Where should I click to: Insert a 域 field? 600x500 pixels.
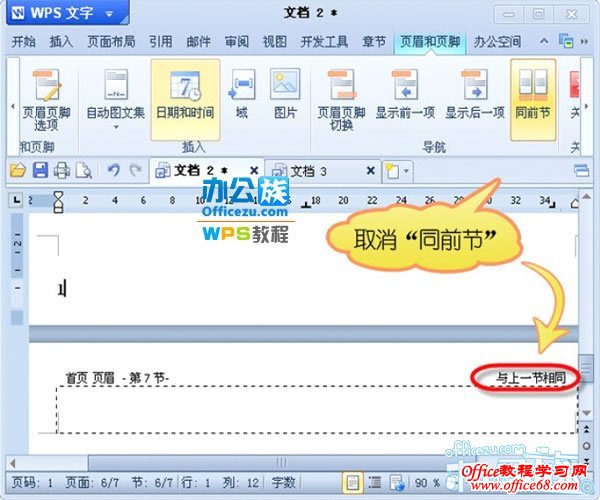click(x=242, y=94)
